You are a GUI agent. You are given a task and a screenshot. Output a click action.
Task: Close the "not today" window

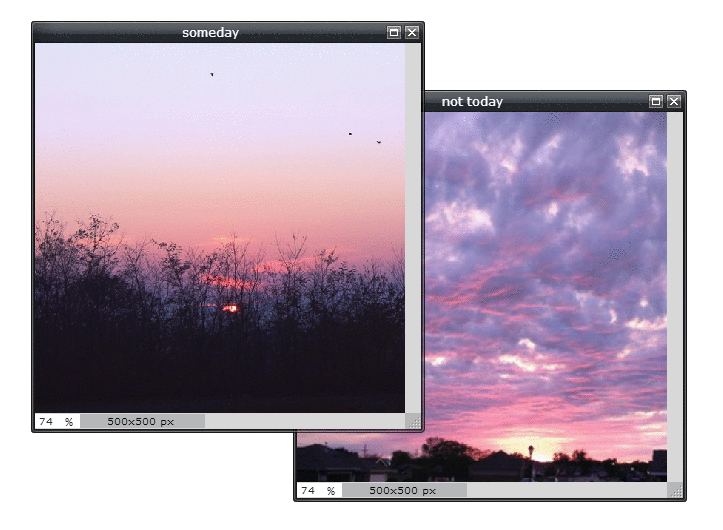click(674, 101)
